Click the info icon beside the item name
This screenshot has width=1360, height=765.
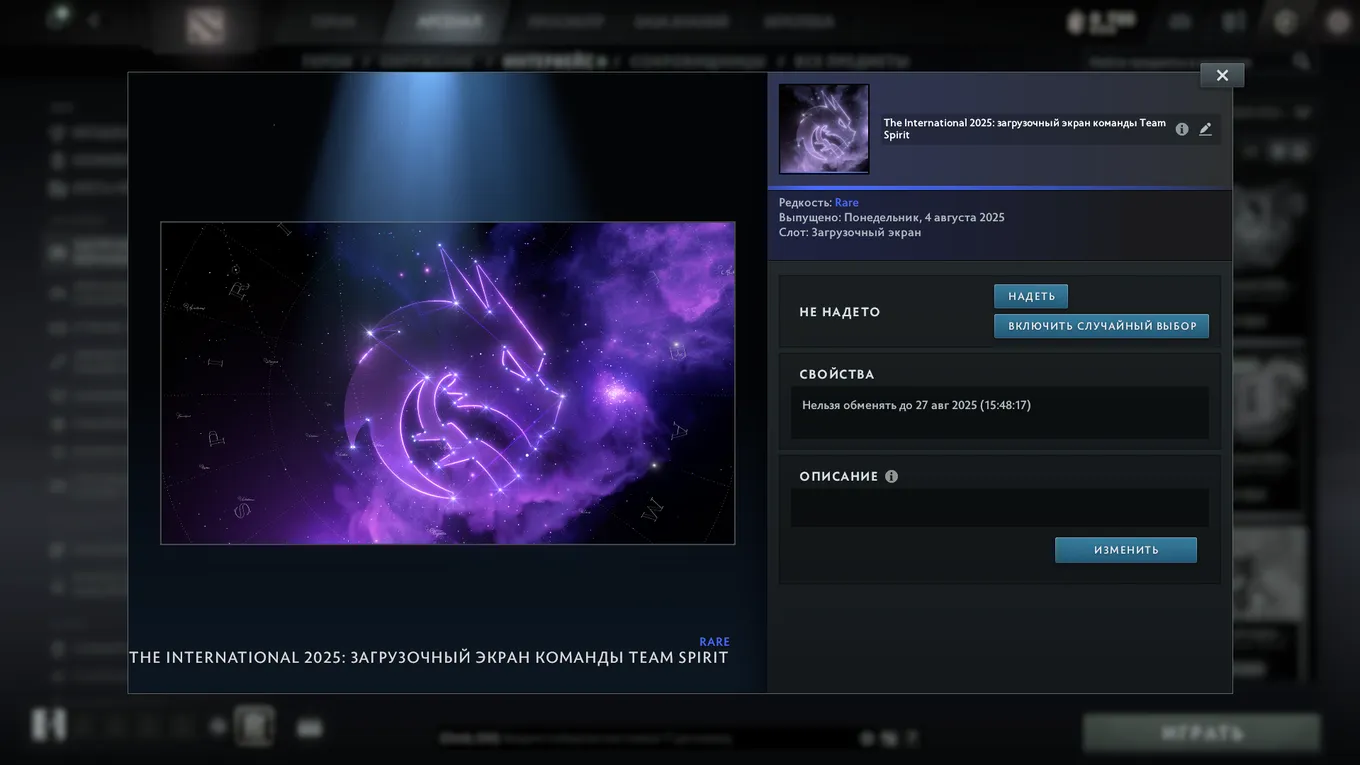[1182, 129]
